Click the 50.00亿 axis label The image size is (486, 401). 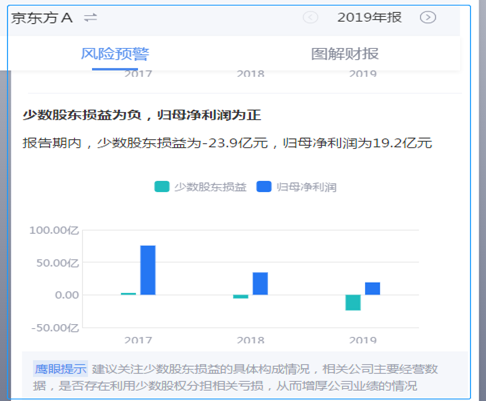click(x=57, y=263)
